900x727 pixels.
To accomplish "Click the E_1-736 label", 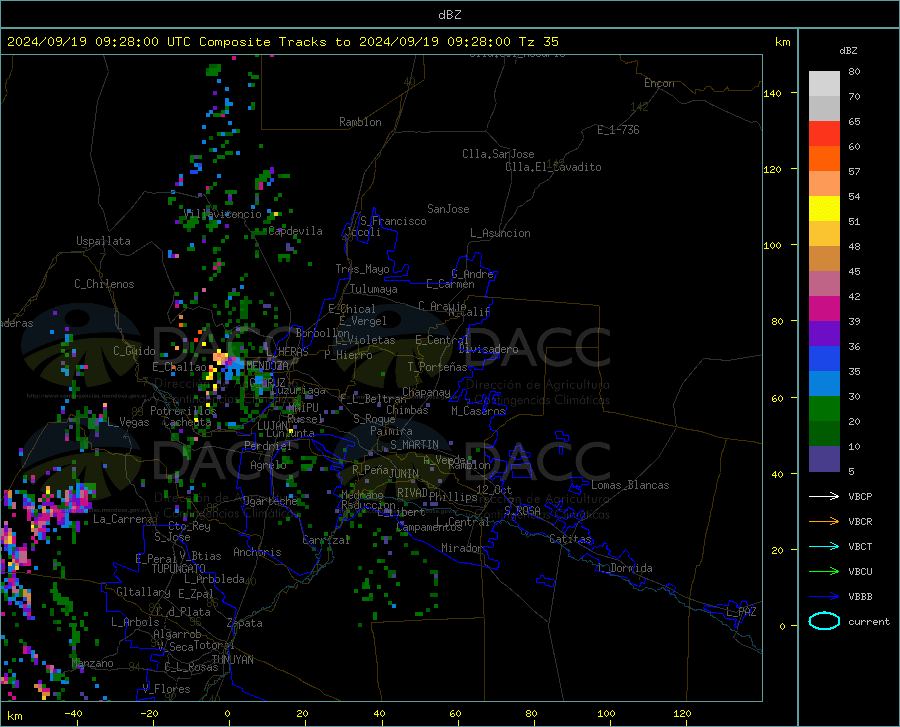I will point(618,130).
